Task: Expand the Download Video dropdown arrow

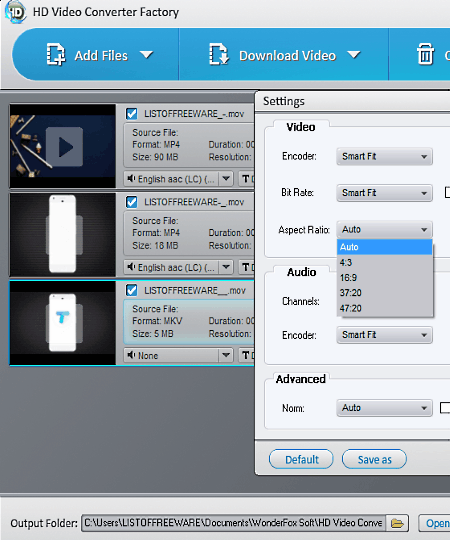Action: click(x=354, y=55)
